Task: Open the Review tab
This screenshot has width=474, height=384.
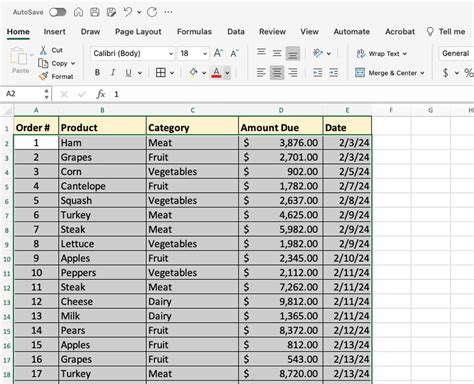Action: [272, 32]
